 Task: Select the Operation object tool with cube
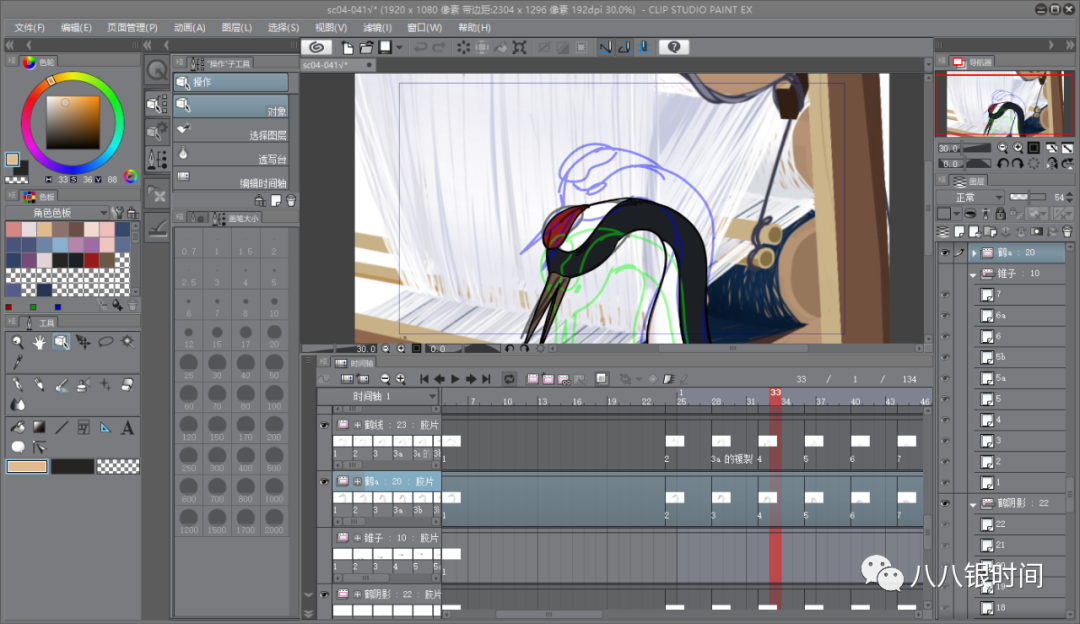click(x=61, y=342)
